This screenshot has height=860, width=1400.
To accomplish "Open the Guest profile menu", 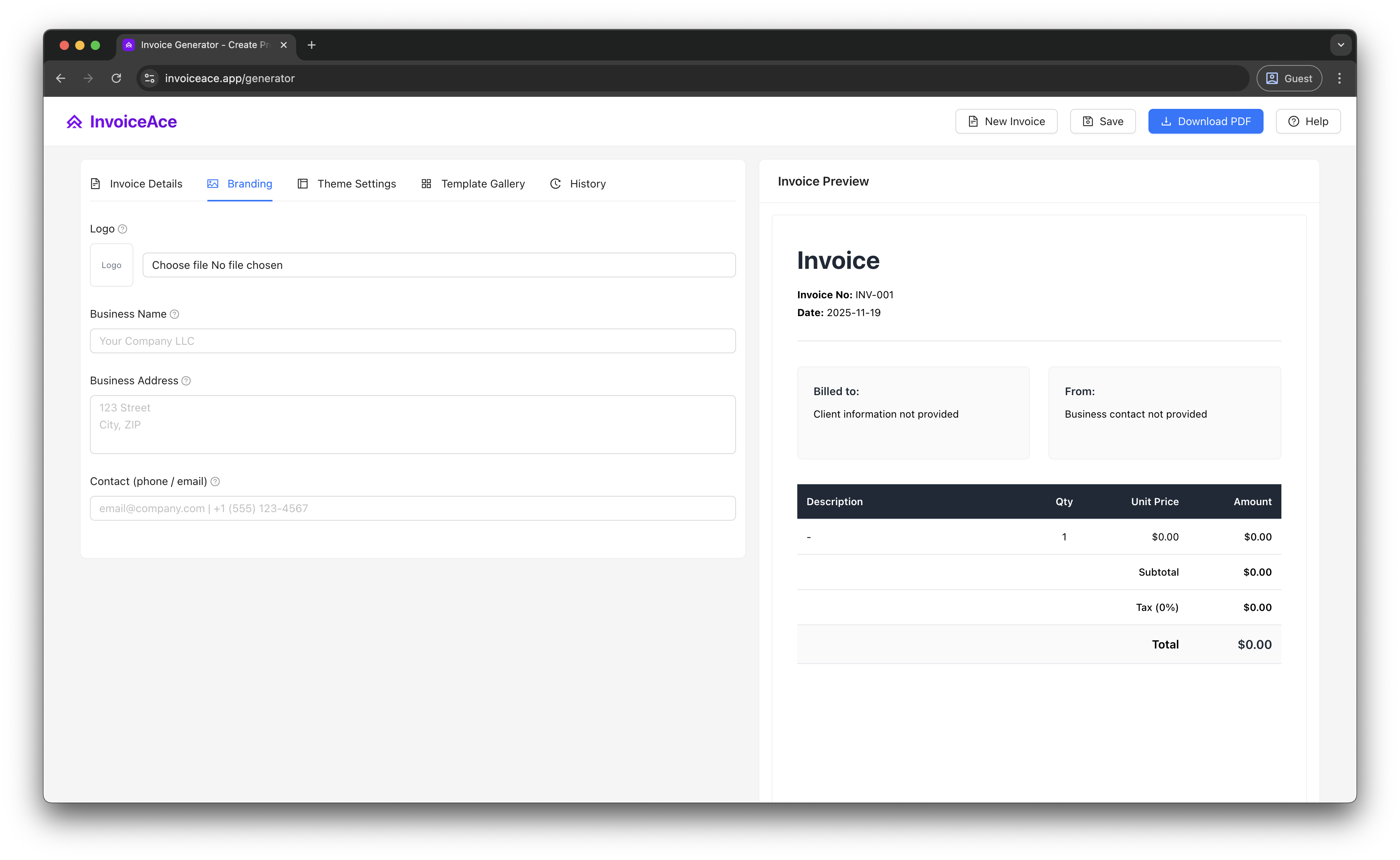I will (1289, 78).
